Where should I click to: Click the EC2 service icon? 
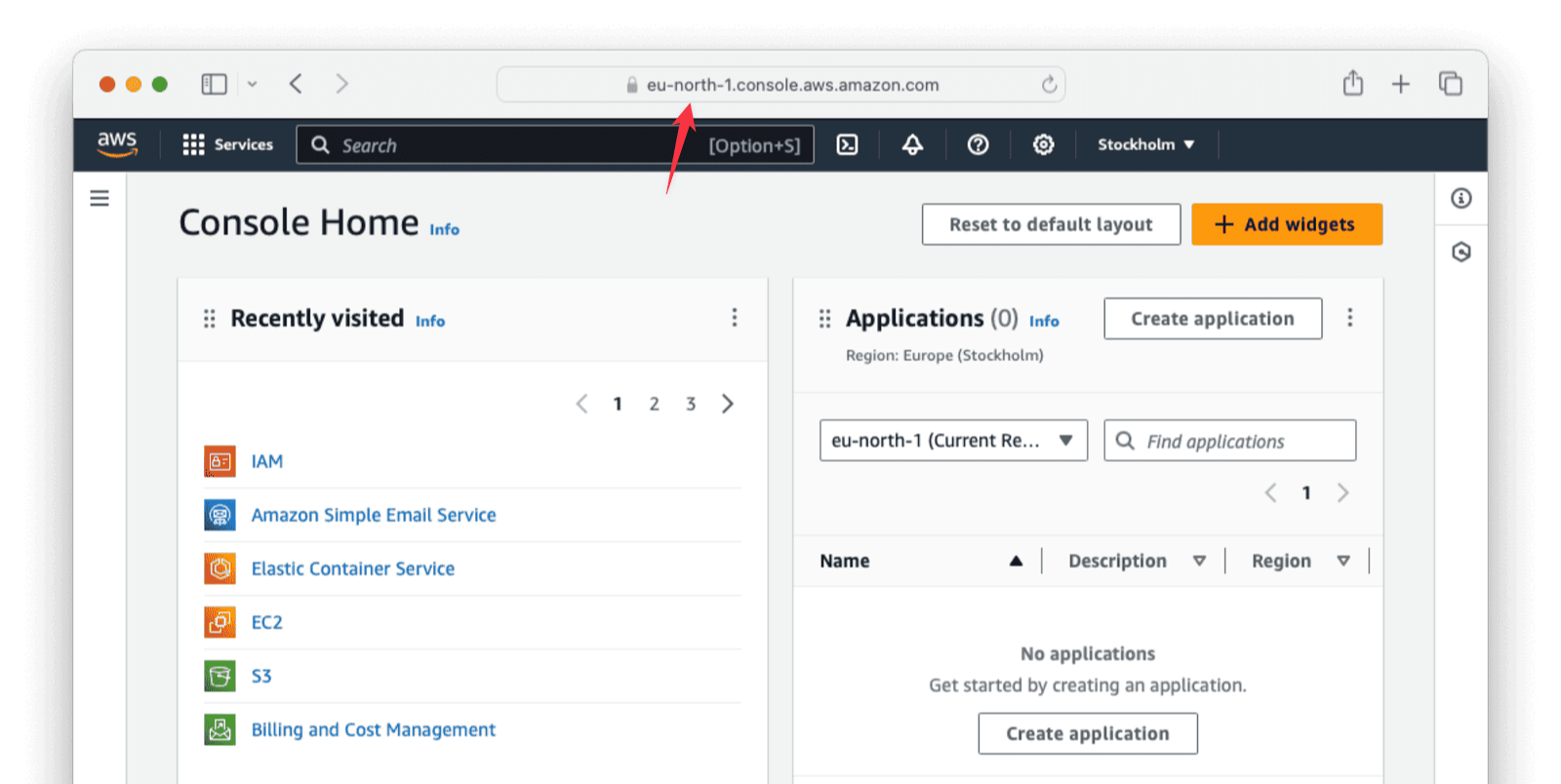(220, 622)
